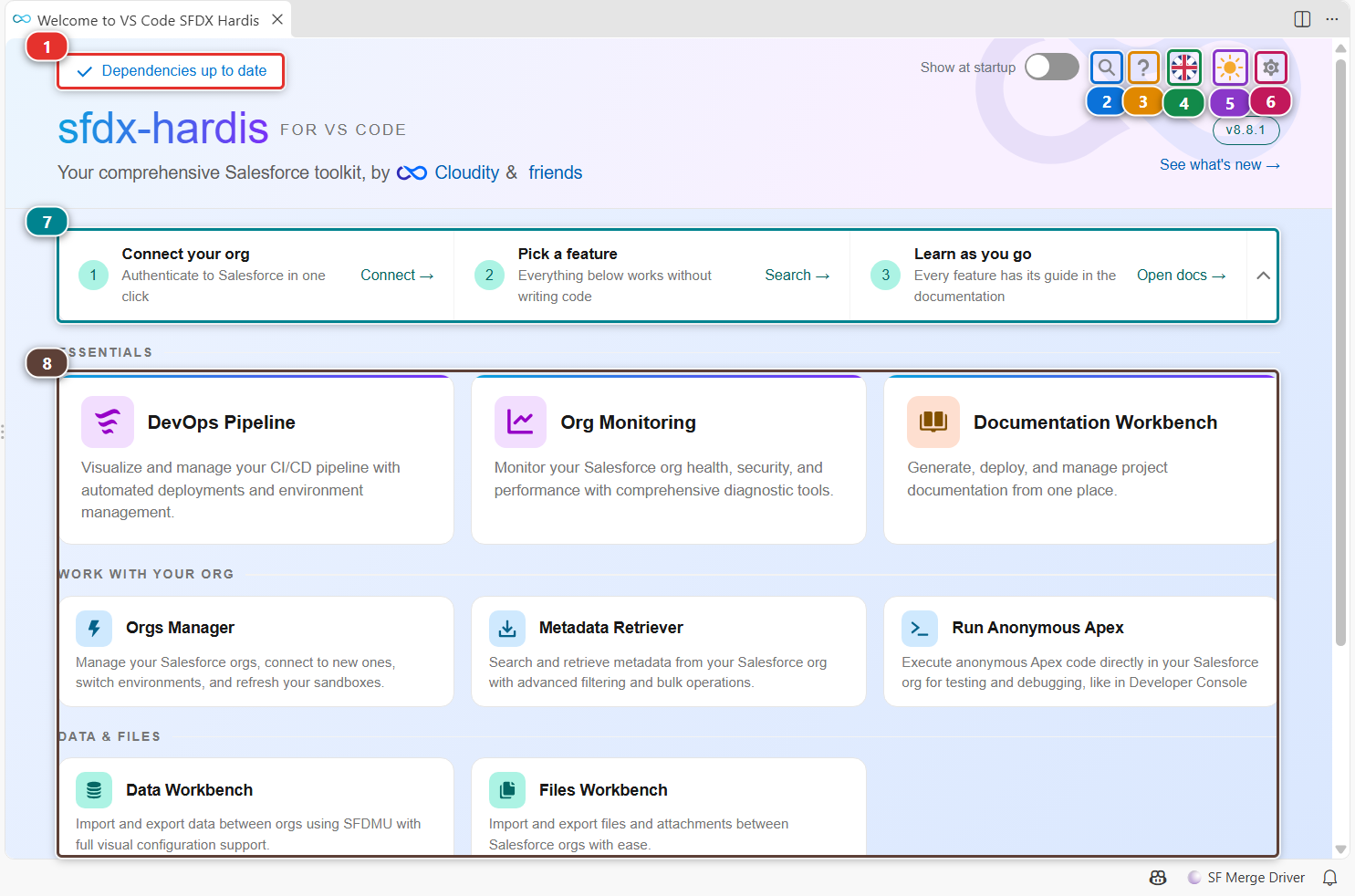The height and width of the screenshot is (896, 1355).
Task: Click the Search link under Pick a feature
Action: 797,276
